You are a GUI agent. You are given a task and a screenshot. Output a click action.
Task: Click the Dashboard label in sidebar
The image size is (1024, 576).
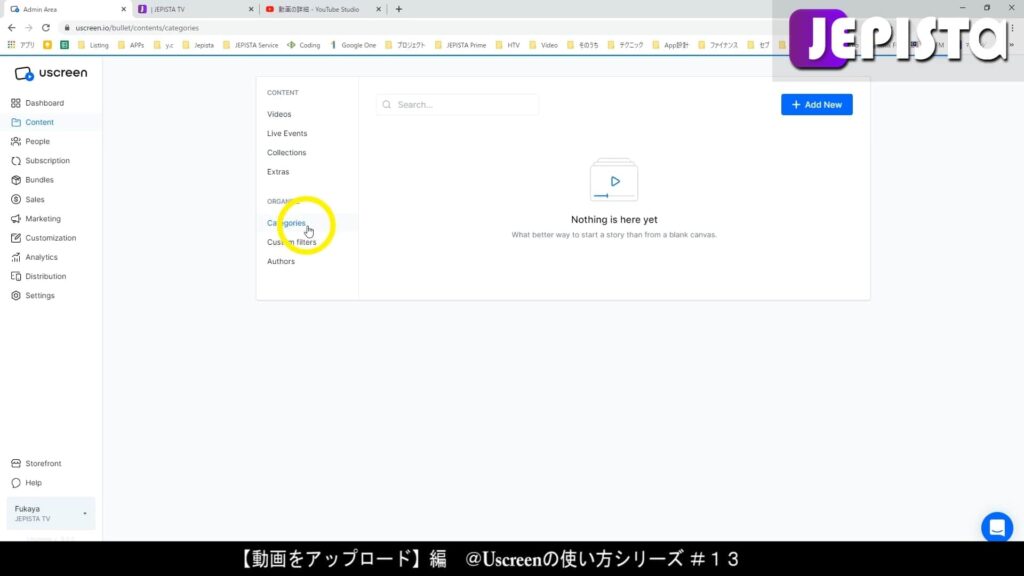[x=44, y=103]
